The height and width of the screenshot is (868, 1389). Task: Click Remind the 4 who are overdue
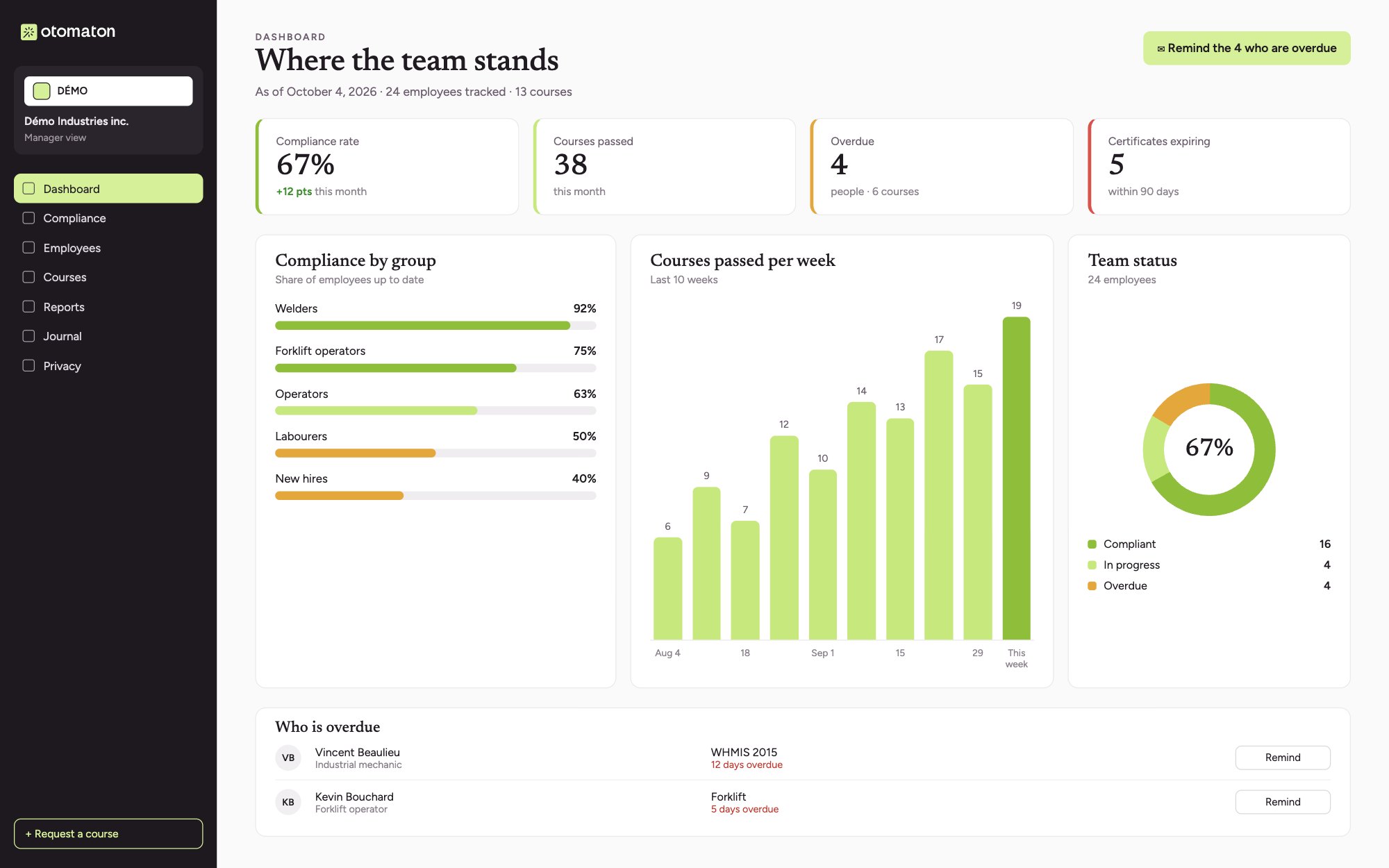tap(1247, 48)
